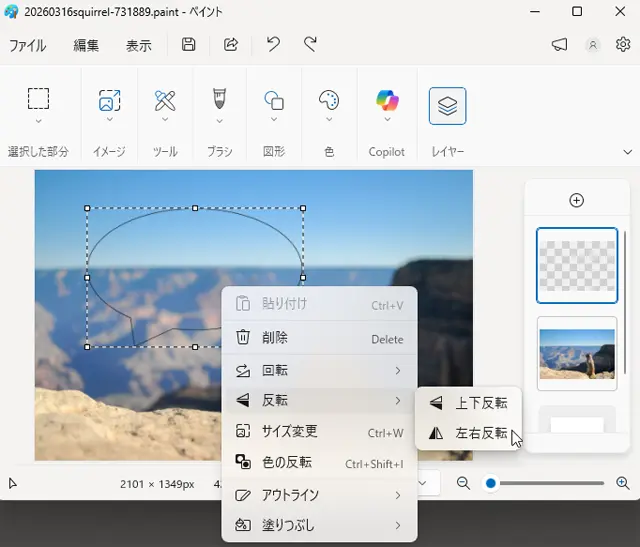The width and height of the screenshot is (640, 547).
Task: Add a new layer with plus button
Action: pyautogui.click(x=576, y=200)
